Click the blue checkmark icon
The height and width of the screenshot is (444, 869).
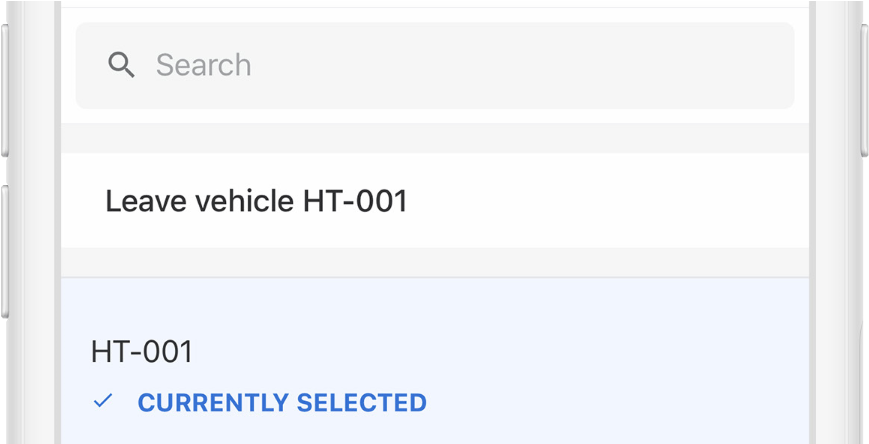pos(102,402)
